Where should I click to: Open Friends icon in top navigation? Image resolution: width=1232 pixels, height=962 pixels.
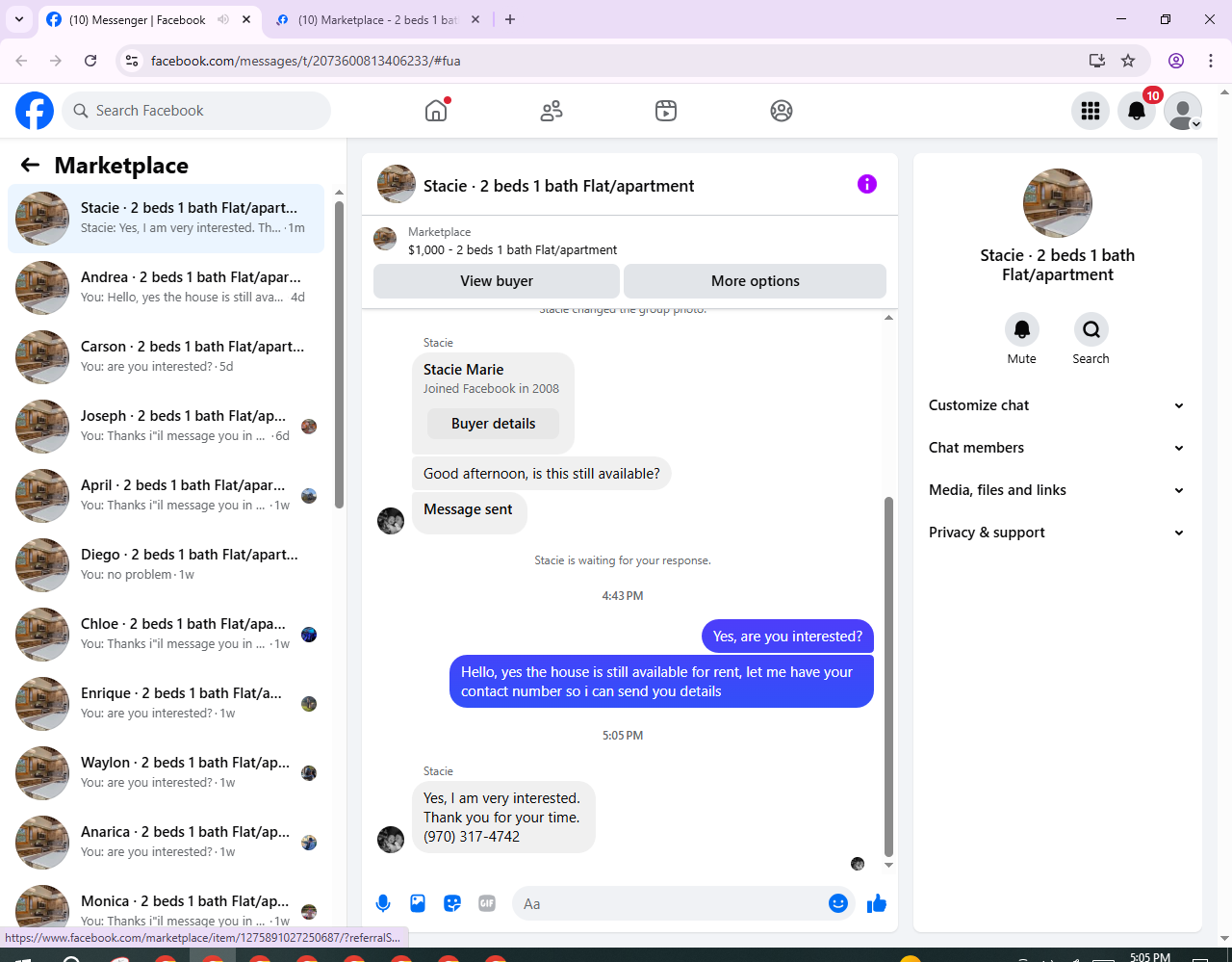click(x=552, y=111)
